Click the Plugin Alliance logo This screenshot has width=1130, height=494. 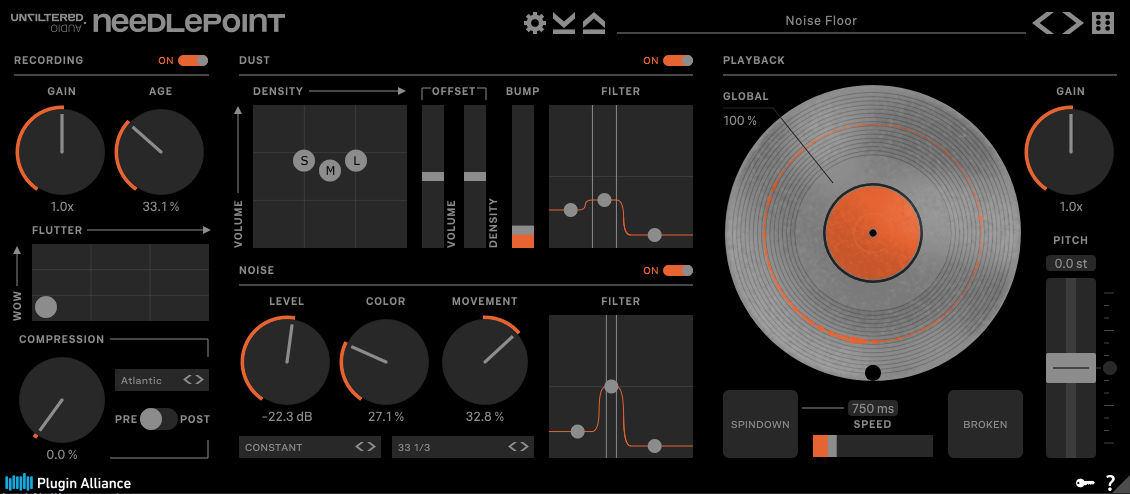pos(68,482)
